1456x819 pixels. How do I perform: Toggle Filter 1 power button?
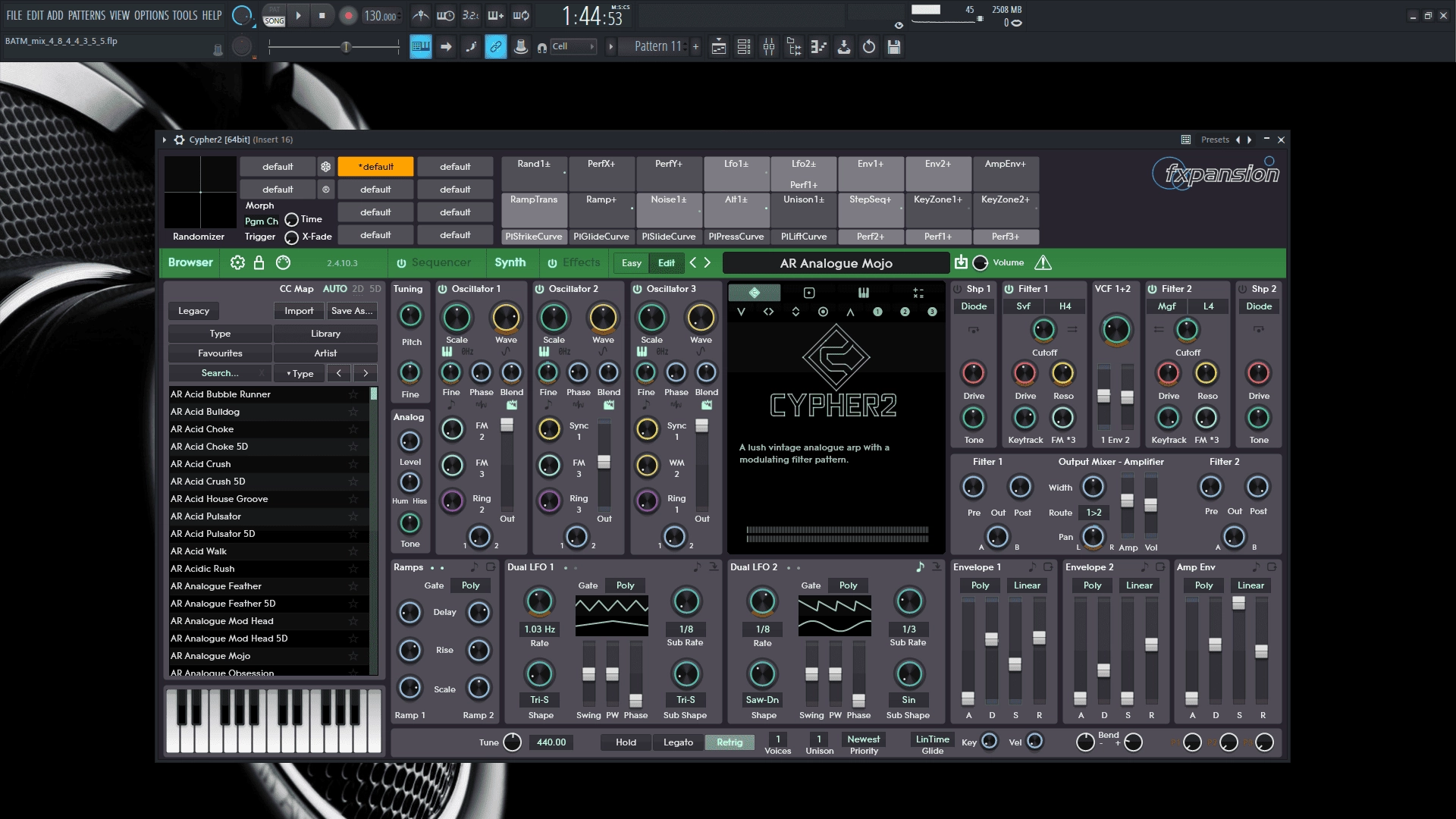point(1009,289)
